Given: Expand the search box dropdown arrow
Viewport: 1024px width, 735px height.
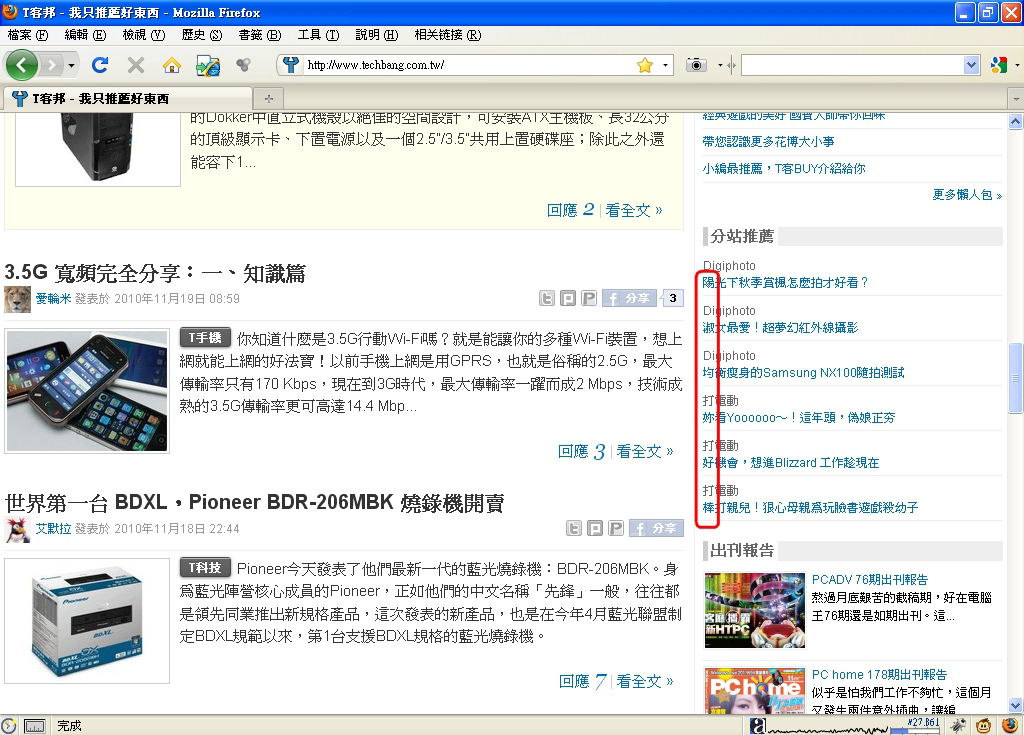Looking at the screenshot, I should 971,65.
